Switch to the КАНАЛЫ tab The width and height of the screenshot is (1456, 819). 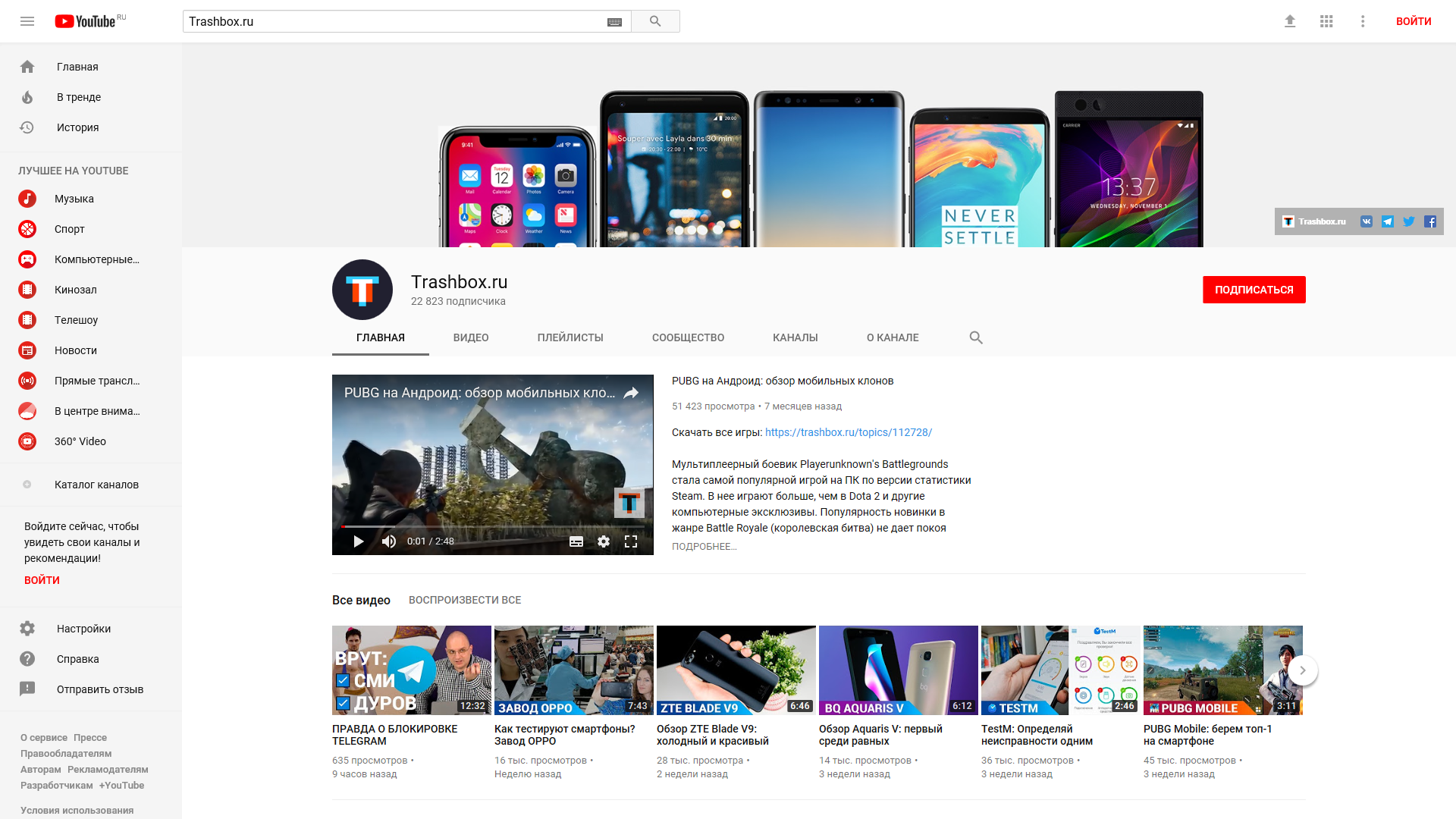(795, 338)
